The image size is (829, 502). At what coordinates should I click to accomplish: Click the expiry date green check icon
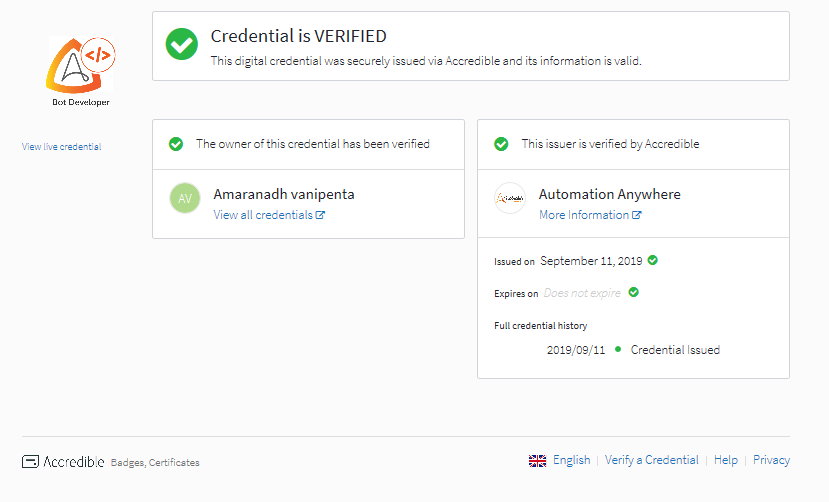pyautogui.click(x=634, y=293)
